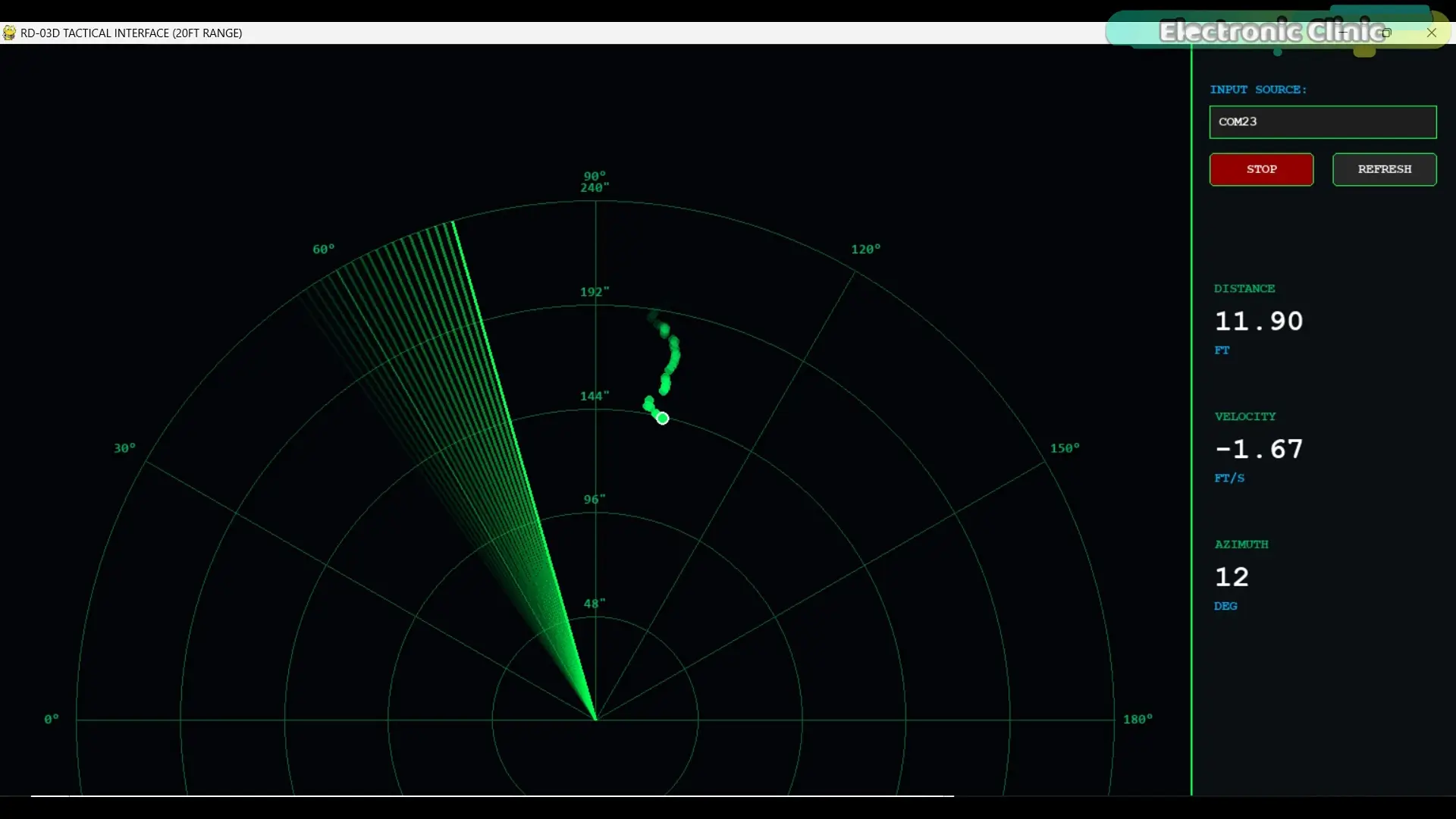Click the 30° angle label
Image resolution: width=1456 pixels, height=819 pixels.
coord(125,448)
